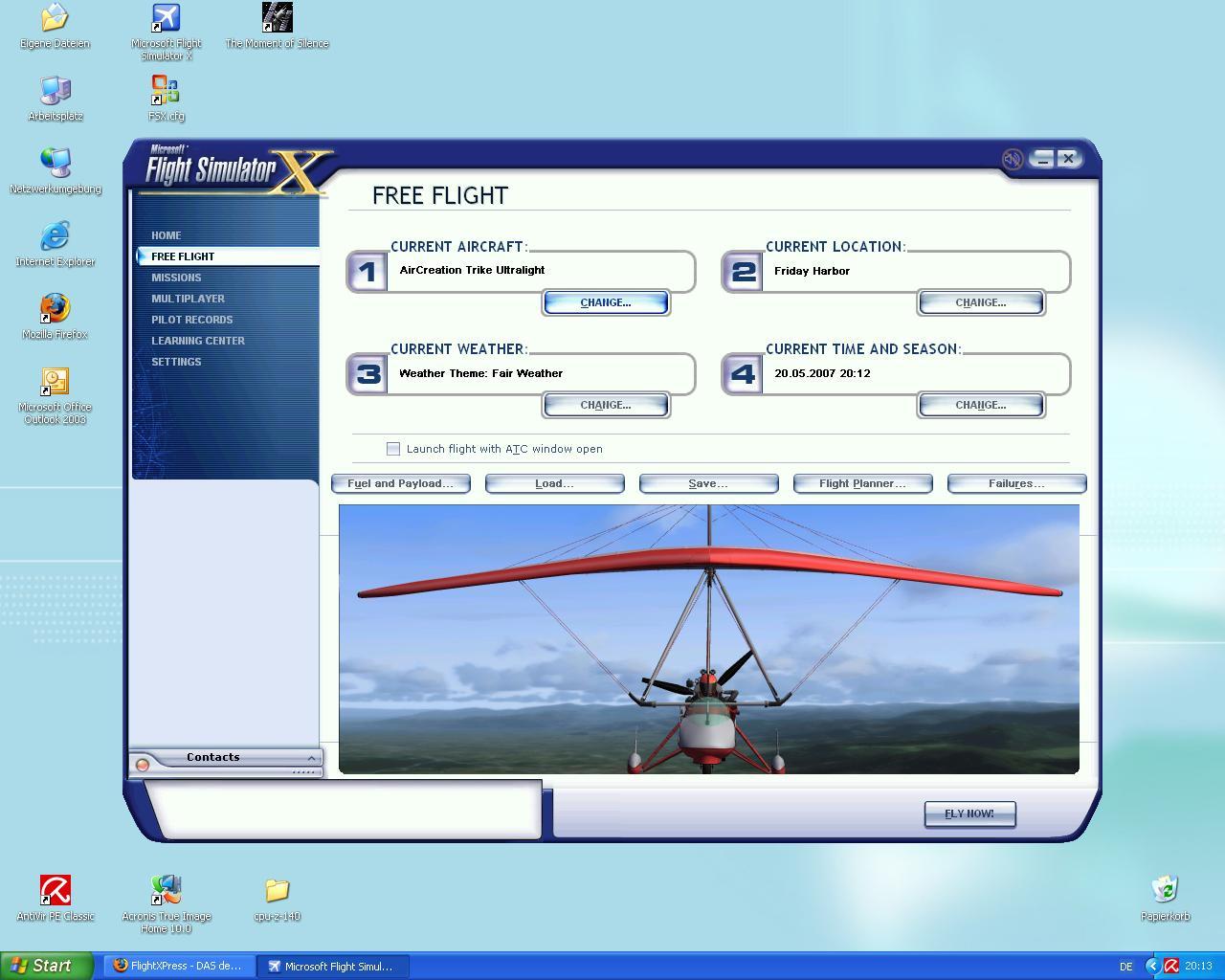The image size is (1225, 980).
Task: Minimize the Flight Simulator window
Action: (x=1043, y=159)
